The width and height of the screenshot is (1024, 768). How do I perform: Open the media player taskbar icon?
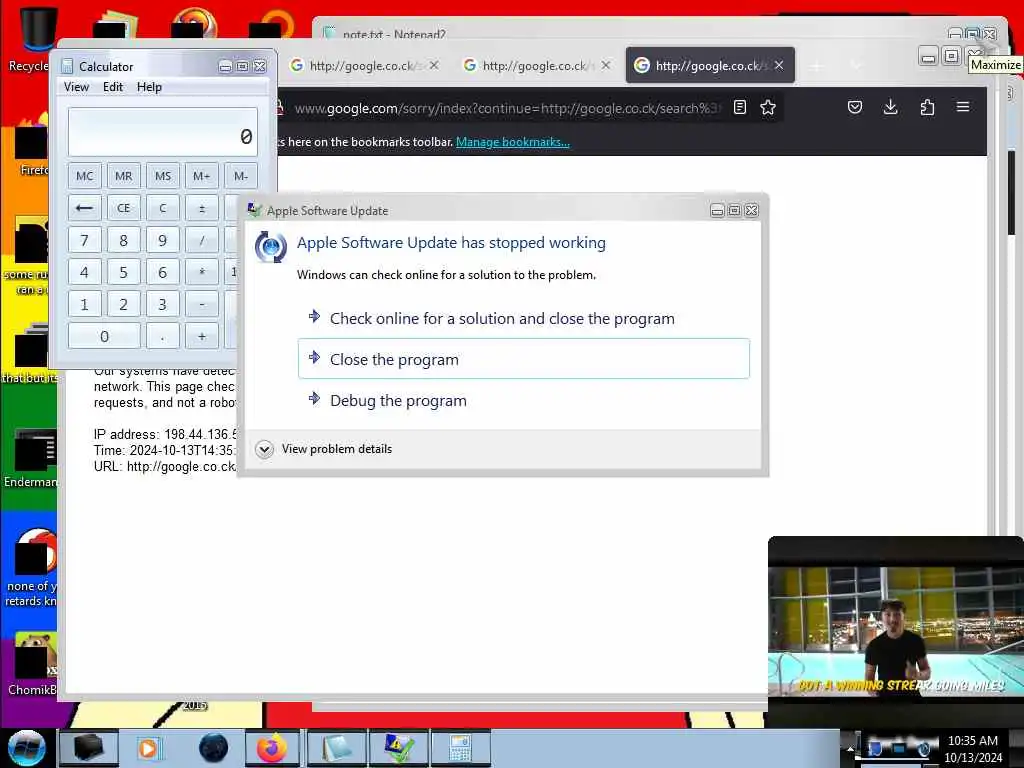point(148,748)
